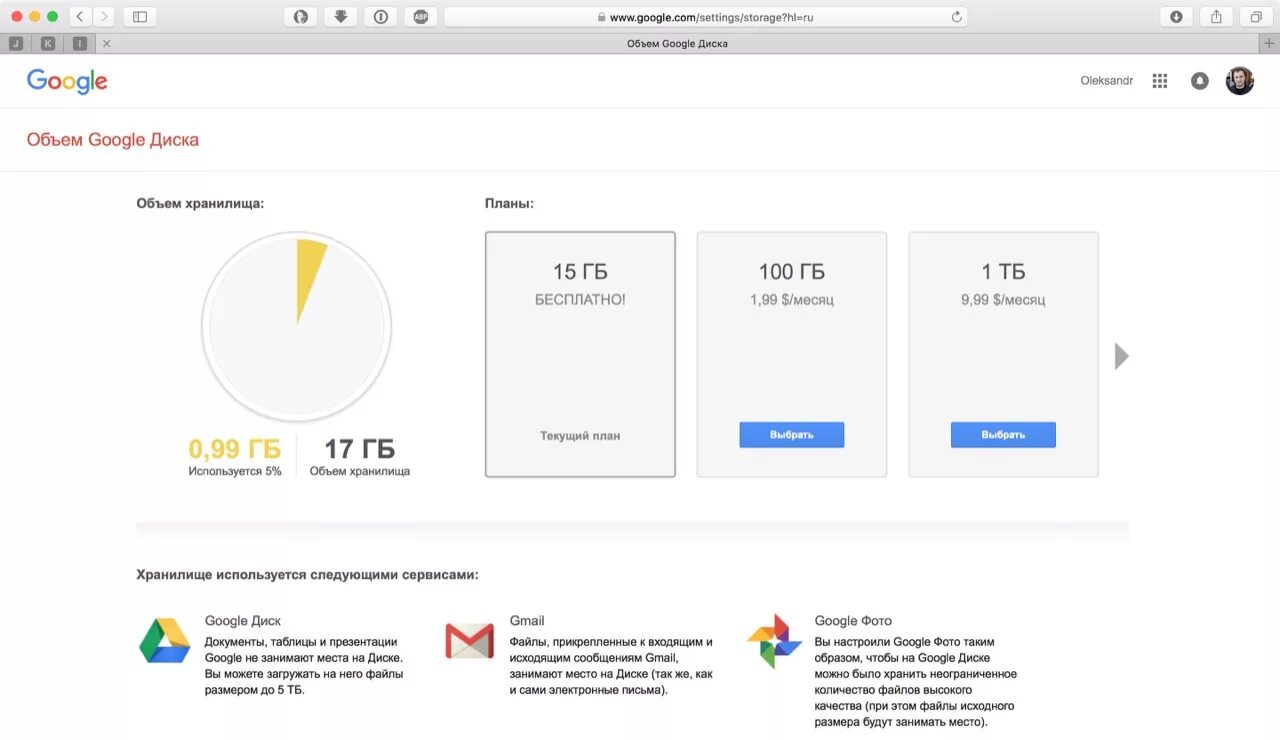Viewport: 1280px width, 740px height.
Task: Click the Gmail envelope icon
Action: pos(470,641)
